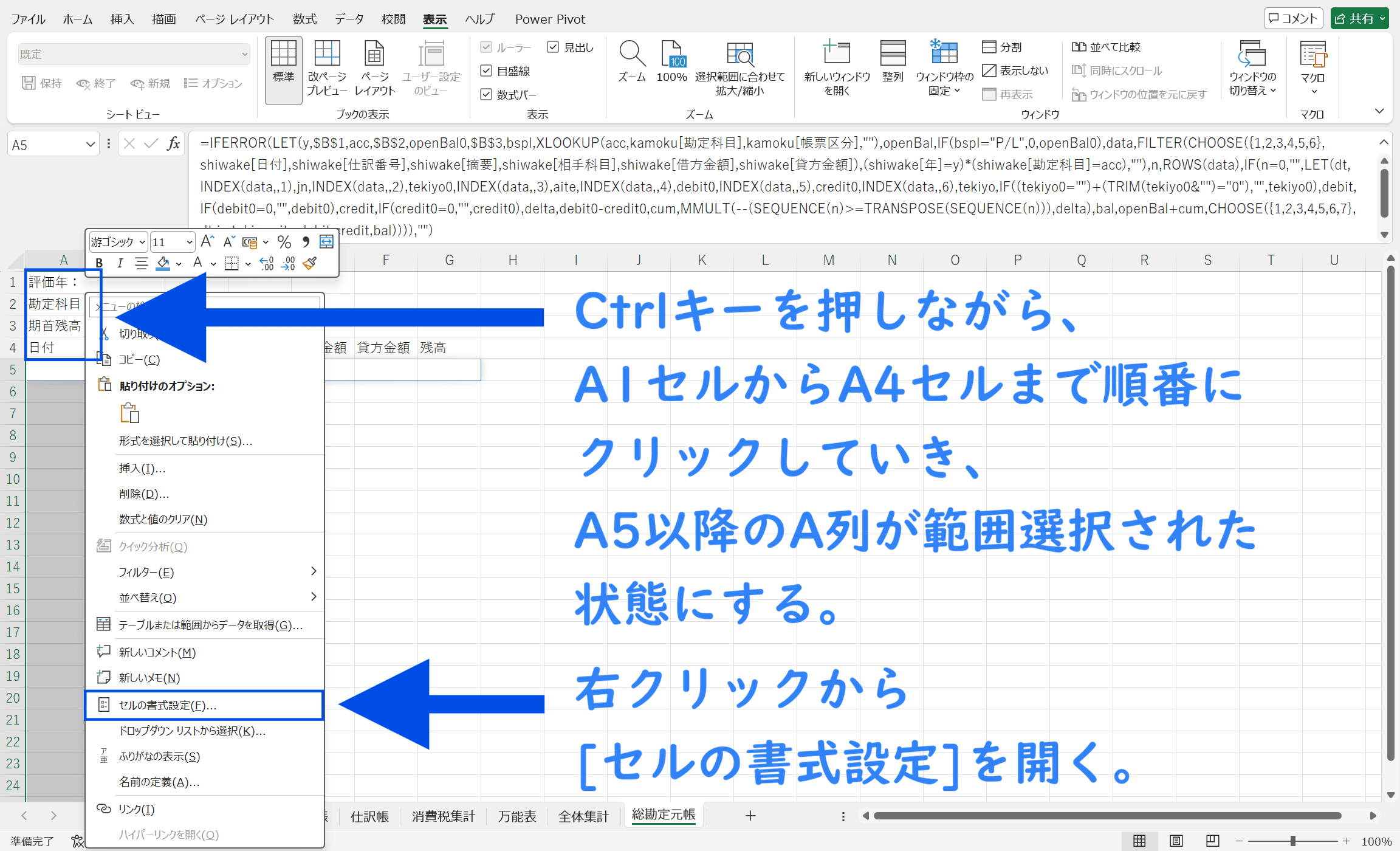Open the Macros (マクロ) dropdown
Screen dimensions: 1400x851
(1312, 69)
